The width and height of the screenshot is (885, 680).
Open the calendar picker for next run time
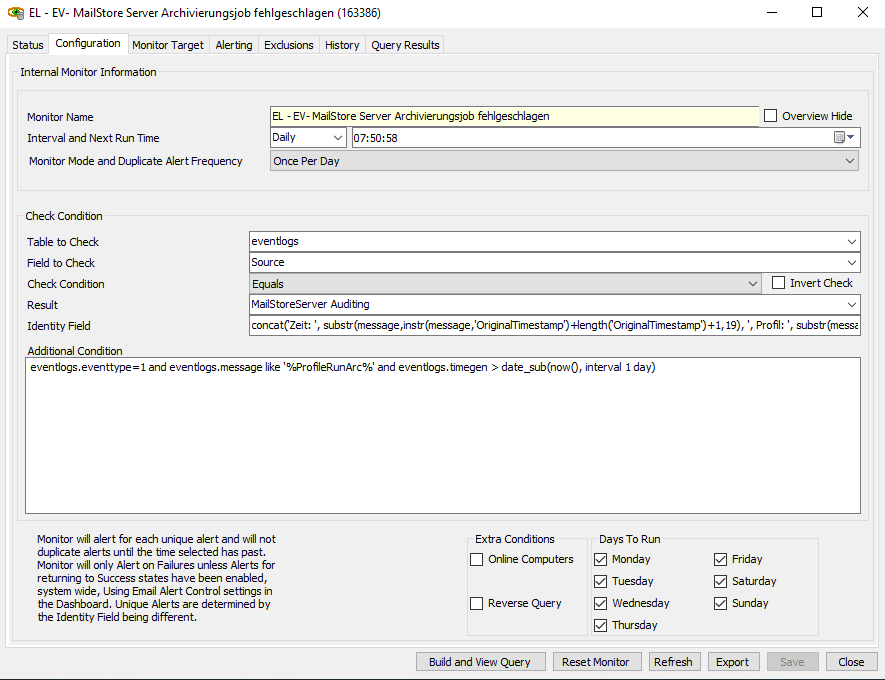click(x=845, y=138)
